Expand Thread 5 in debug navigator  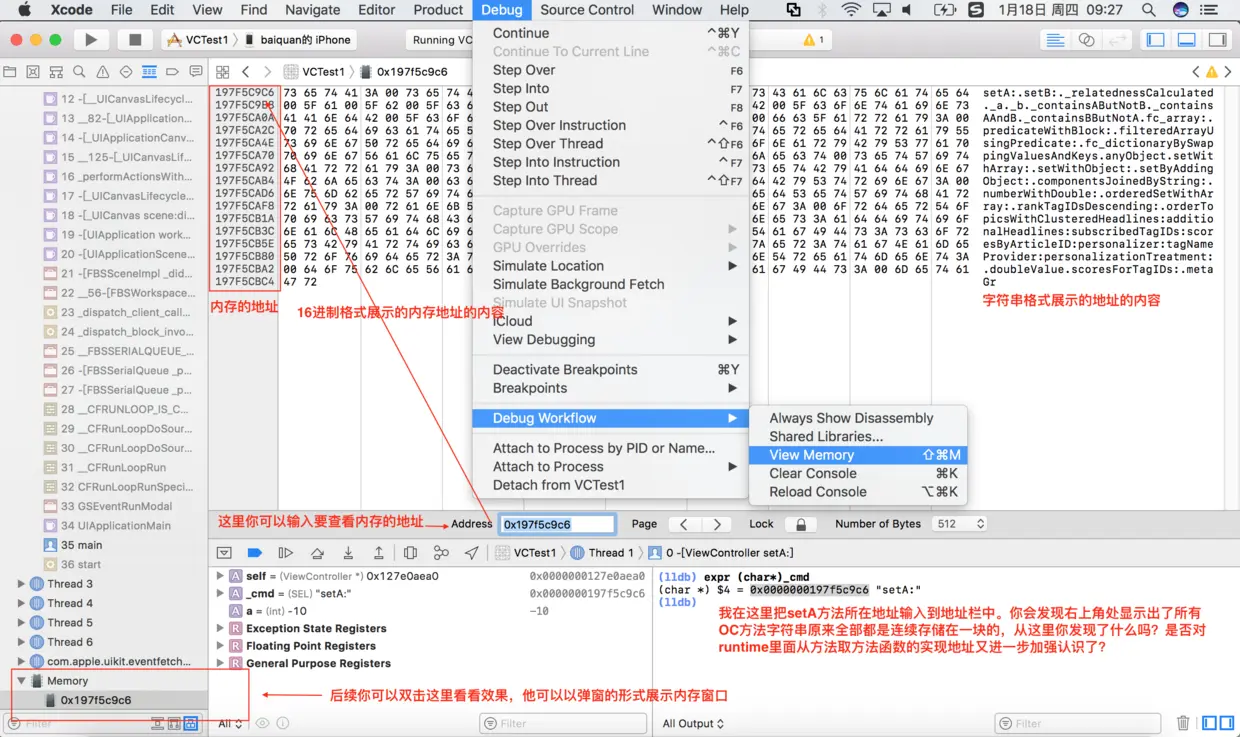(x=21, y=622)
